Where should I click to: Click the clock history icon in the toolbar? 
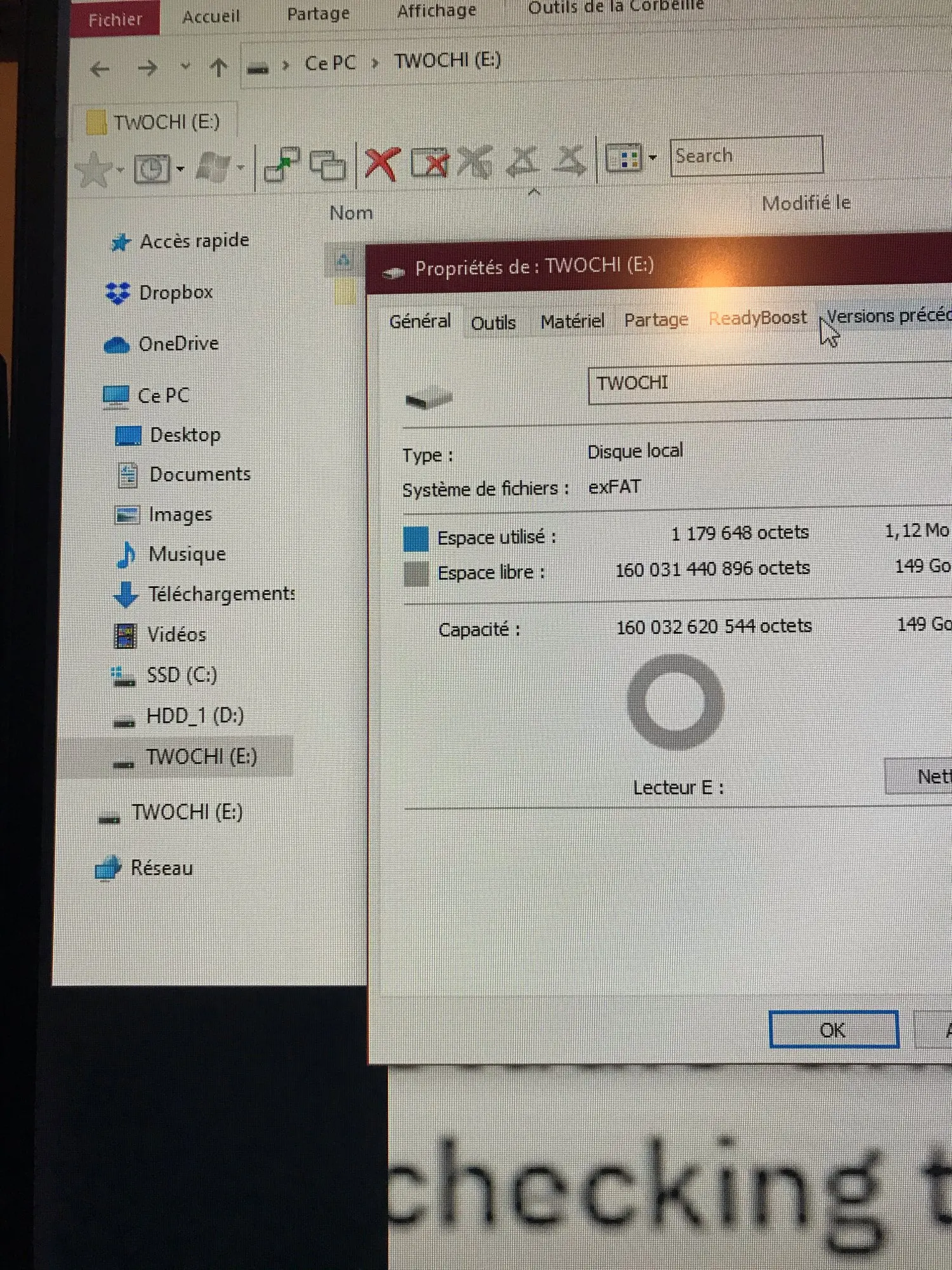point(151,168)
